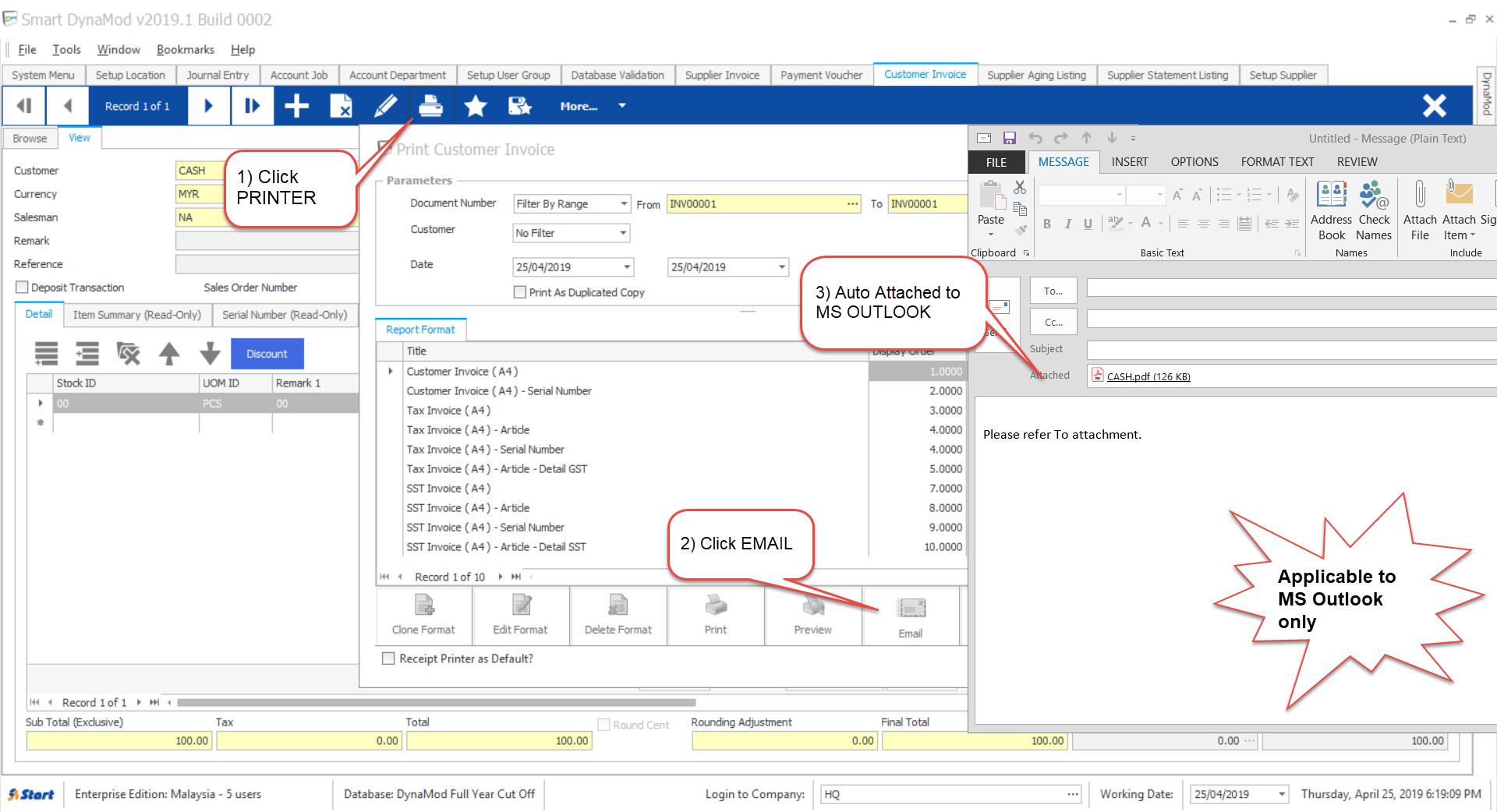Open first Date dropdown 25/04/2019
The height and width of the screenshot is (812, 1497).
627,267
